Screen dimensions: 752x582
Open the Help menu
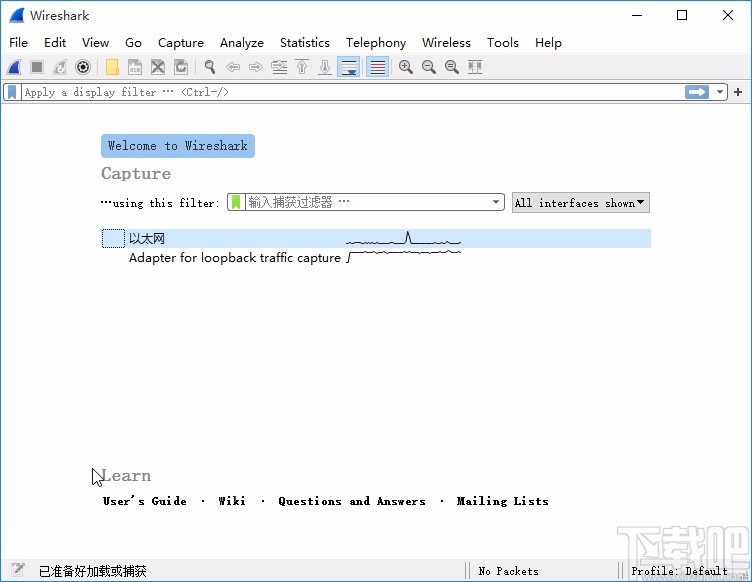click(x=548, y=43)
